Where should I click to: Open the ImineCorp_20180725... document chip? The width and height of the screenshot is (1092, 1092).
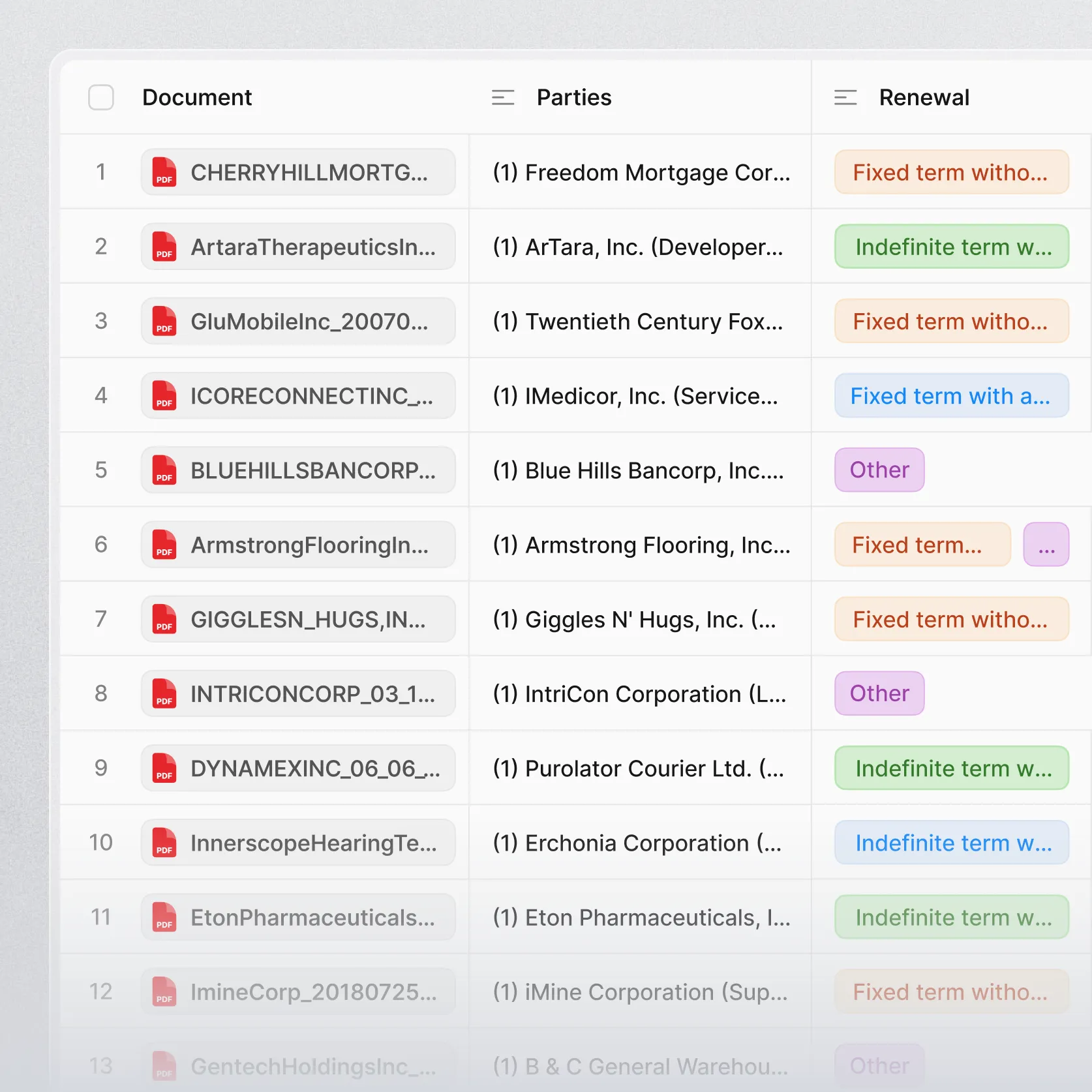[298, 991]
